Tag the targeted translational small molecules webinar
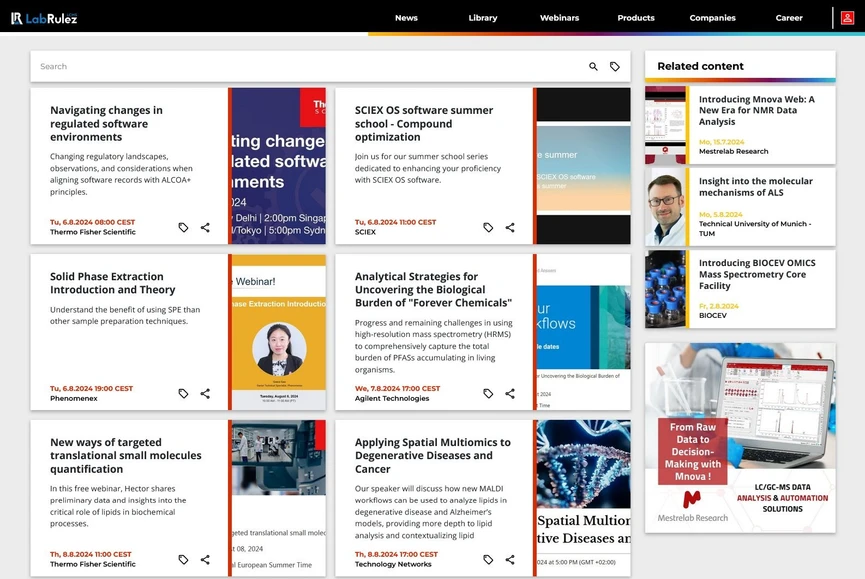The width and height of the screenshot is (865, 579). pos(183,559)
